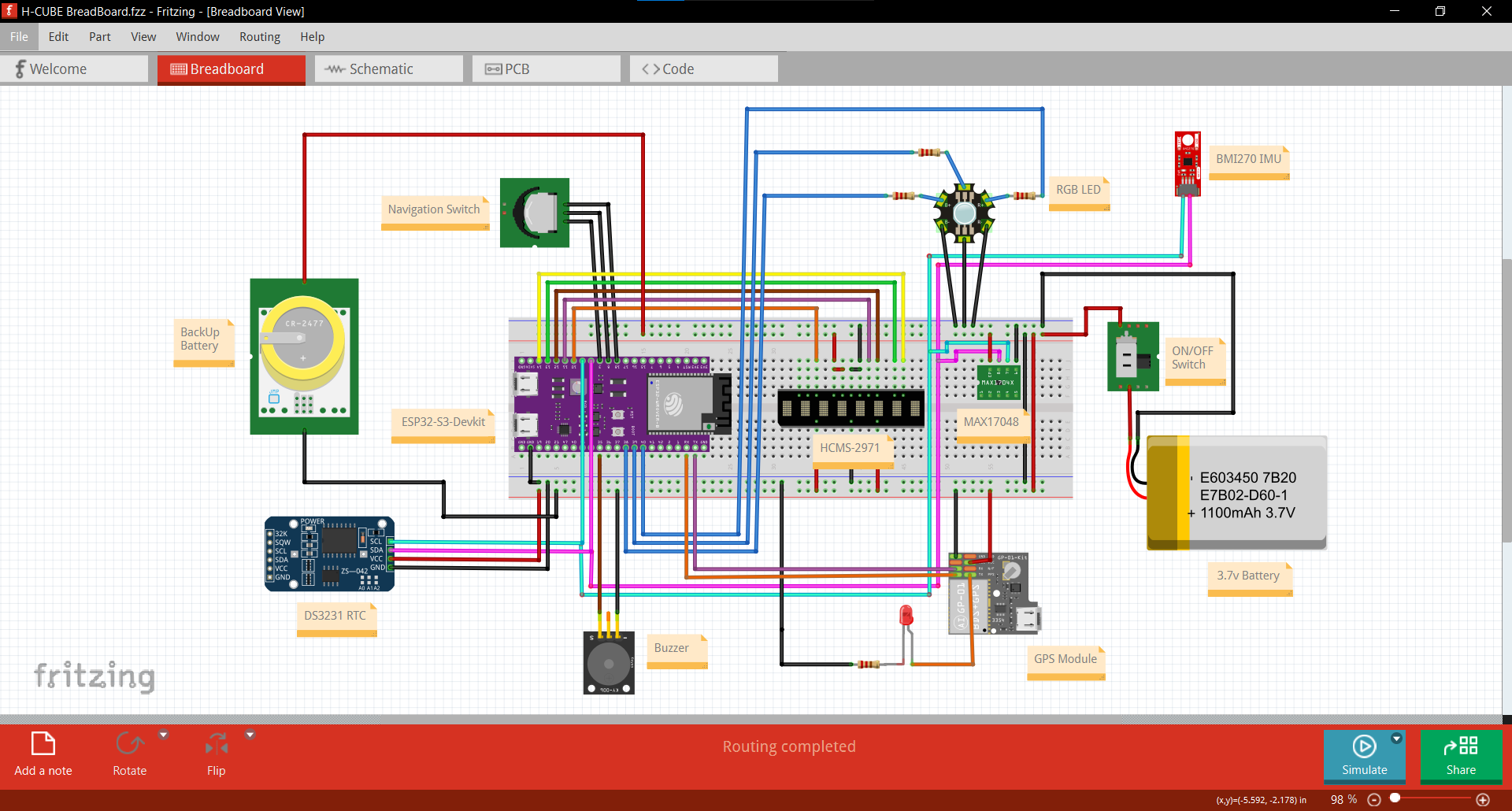This screenshot has height=811, width=1512.
Task: Select the 3.7v Battery note label
Action: (1251, 580)
